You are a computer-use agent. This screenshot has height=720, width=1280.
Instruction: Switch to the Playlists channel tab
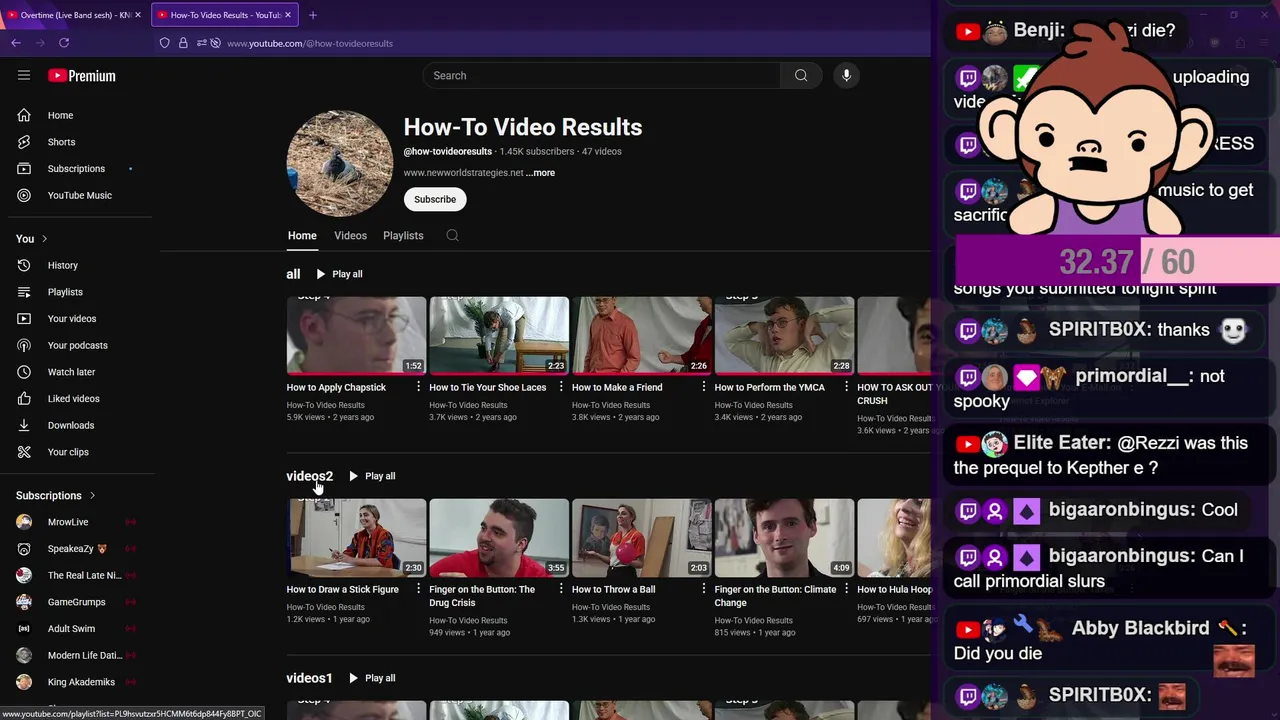(x=403, y=236)
